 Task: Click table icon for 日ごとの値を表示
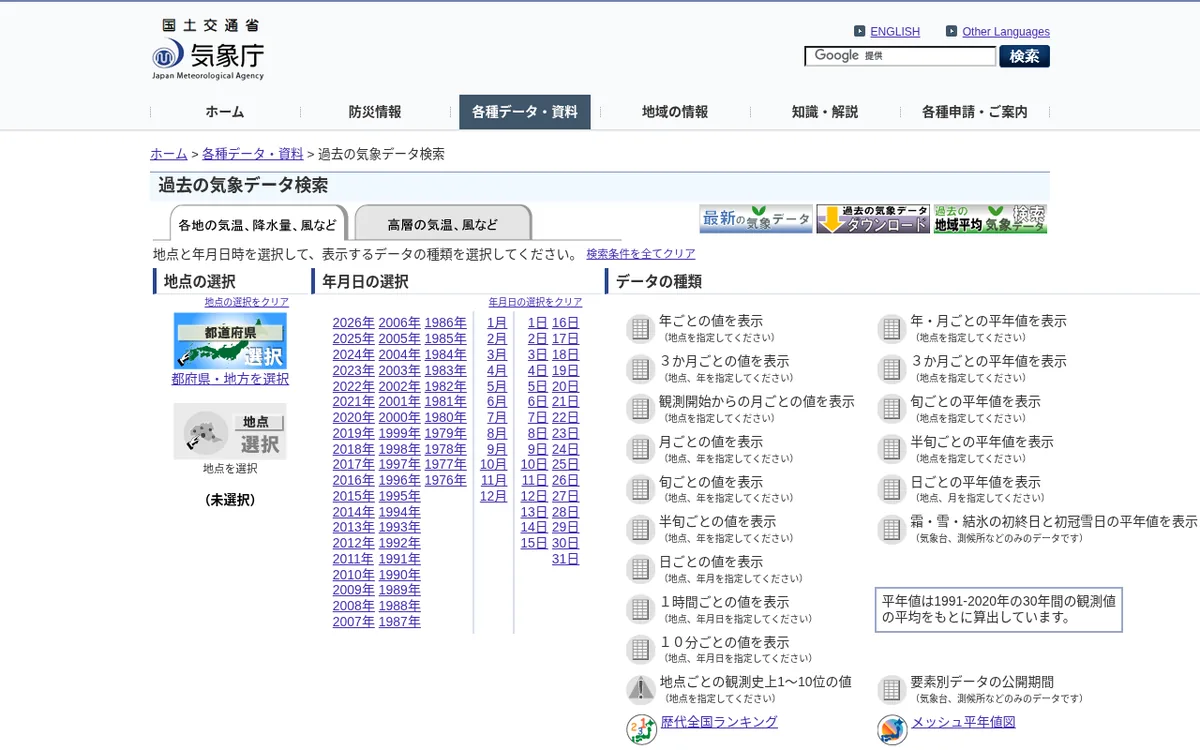tap(640, 569)
